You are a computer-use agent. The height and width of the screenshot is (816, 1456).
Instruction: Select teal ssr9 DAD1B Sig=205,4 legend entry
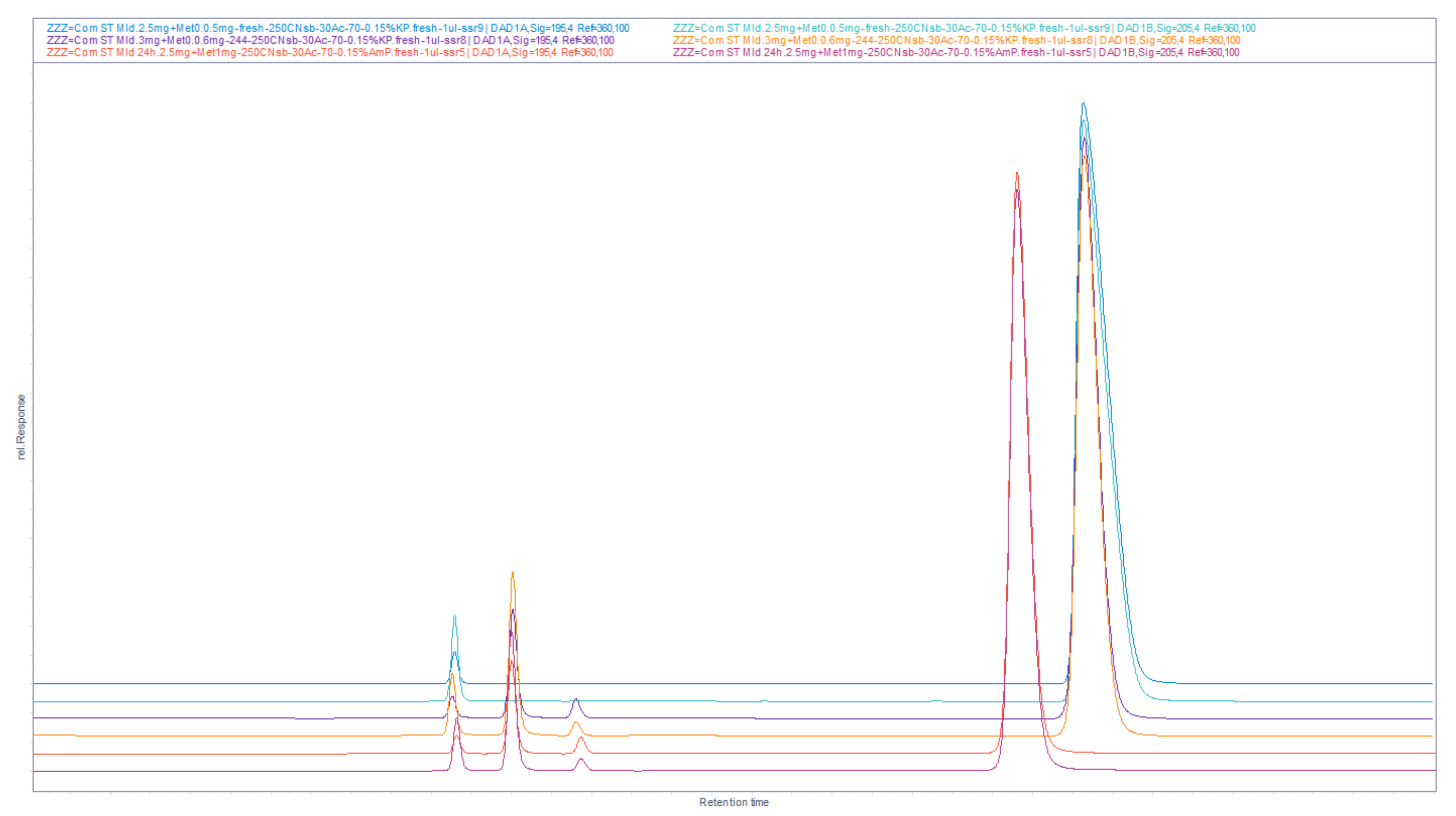(x=964, y=28)
